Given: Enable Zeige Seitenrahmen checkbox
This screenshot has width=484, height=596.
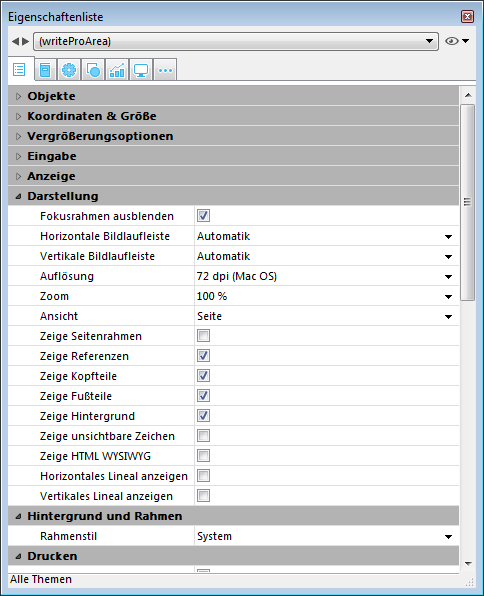Looking at the screenshot, I should [x=203, y=336].
